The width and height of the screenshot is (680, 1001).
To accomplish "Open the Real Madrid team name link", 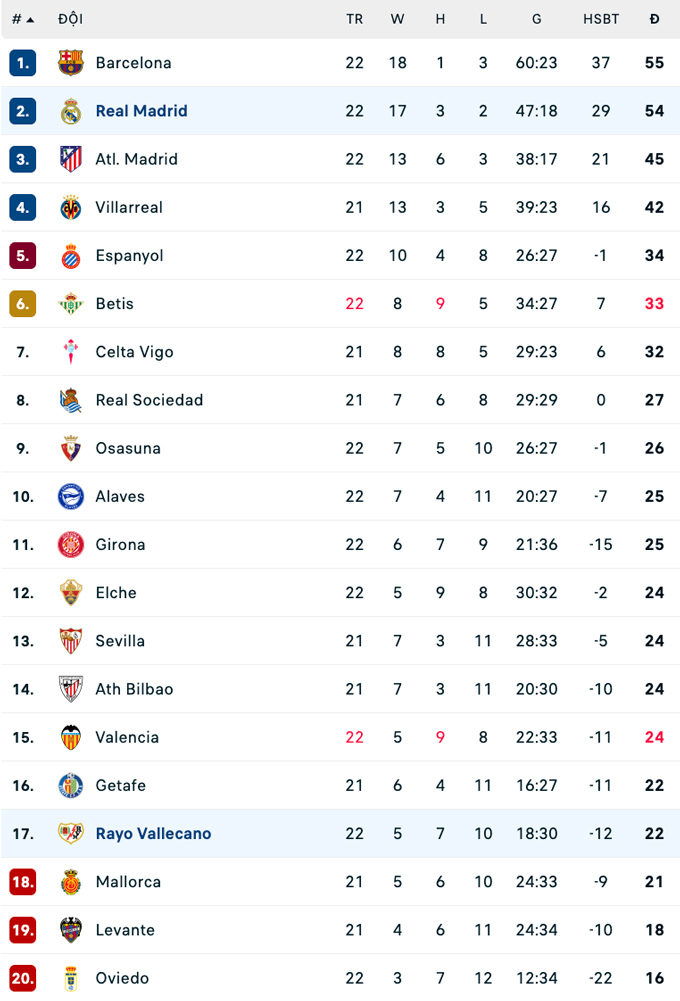I will click(x=141, y=111).
